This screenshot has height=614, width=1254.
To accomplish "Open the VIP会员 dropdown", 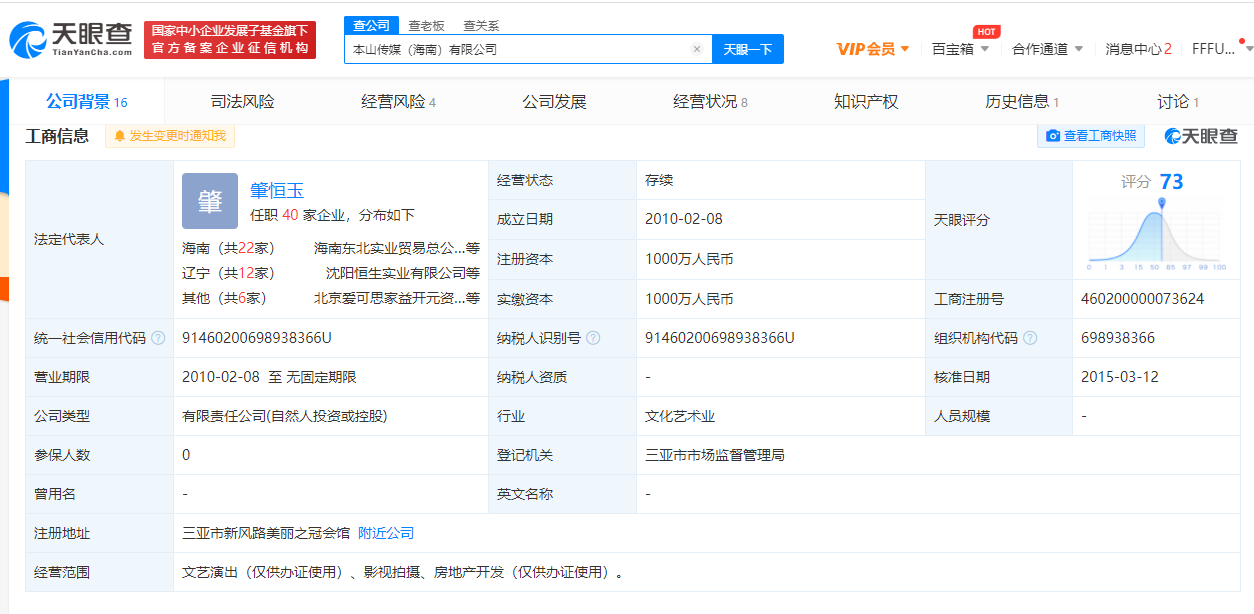I will coord(873,49).
